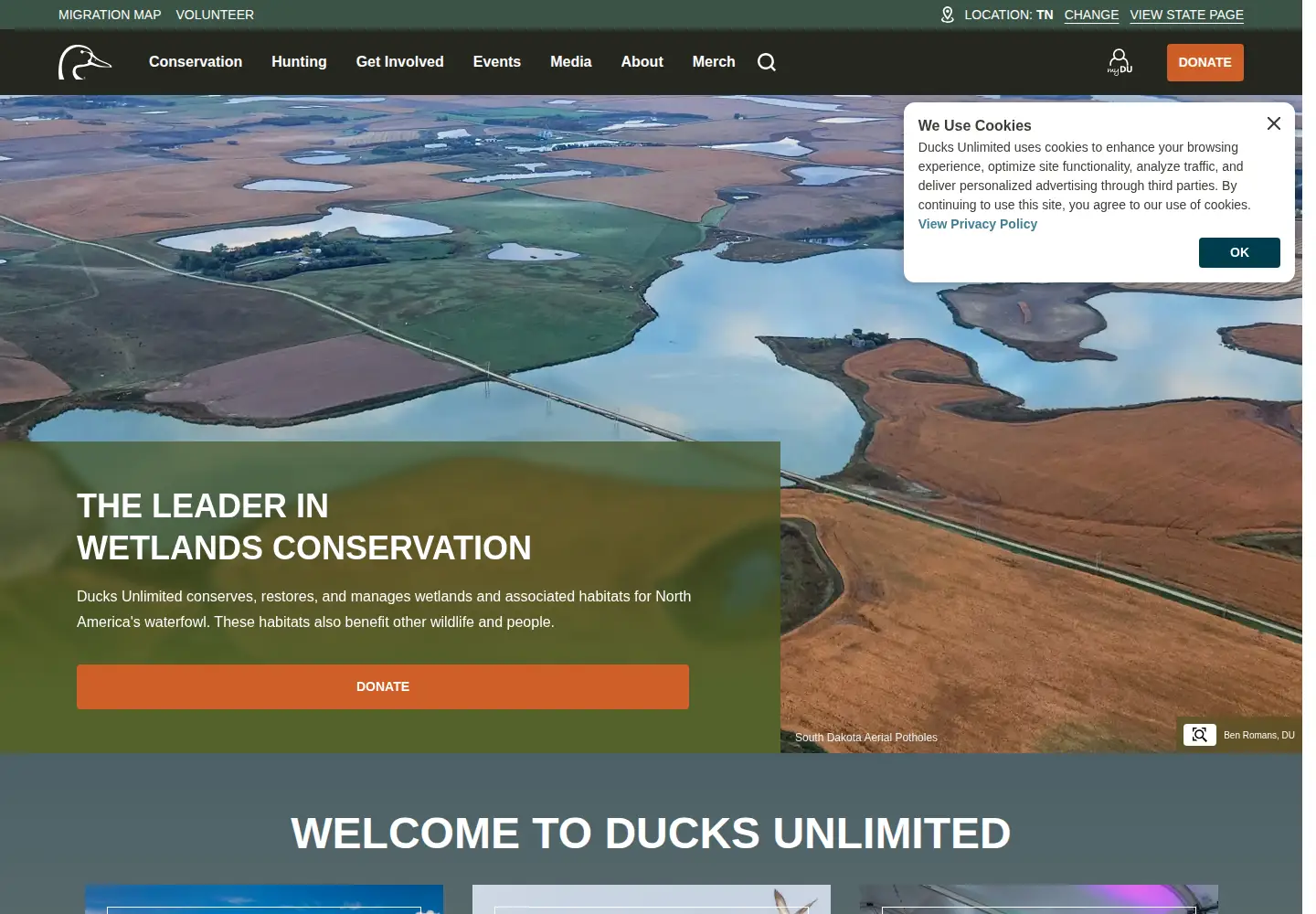Click the 'Ben Romans, DU' photo credit
1316x914 pixels.
1259,735
